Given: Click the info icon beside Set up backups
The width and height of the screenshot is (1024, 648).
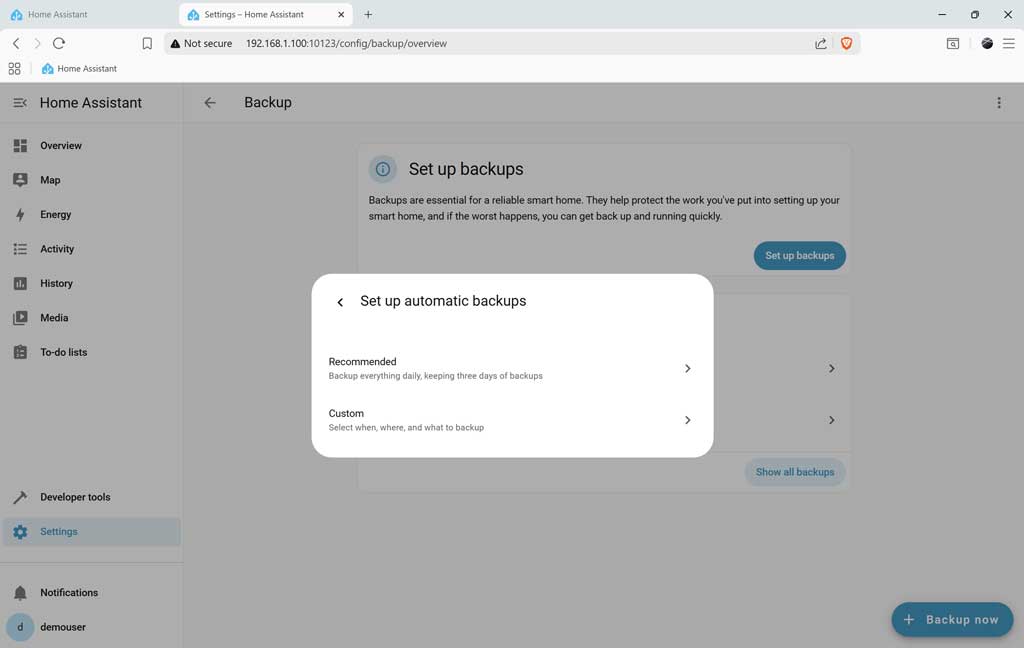Looking at the screenshot, I should pos(383,169).
